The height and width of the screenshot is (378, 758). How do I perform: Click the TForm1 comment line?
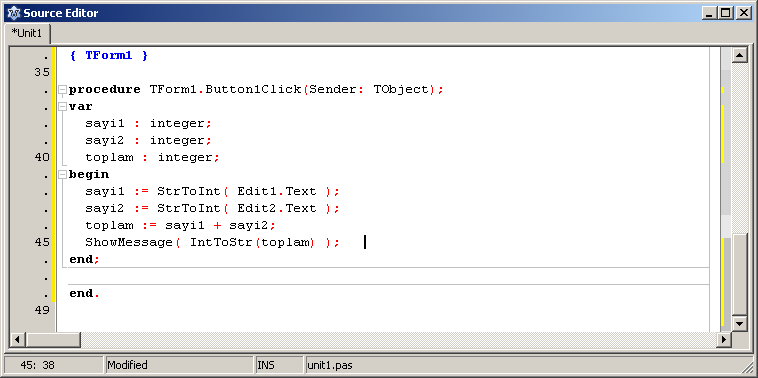tap(109, 56)
